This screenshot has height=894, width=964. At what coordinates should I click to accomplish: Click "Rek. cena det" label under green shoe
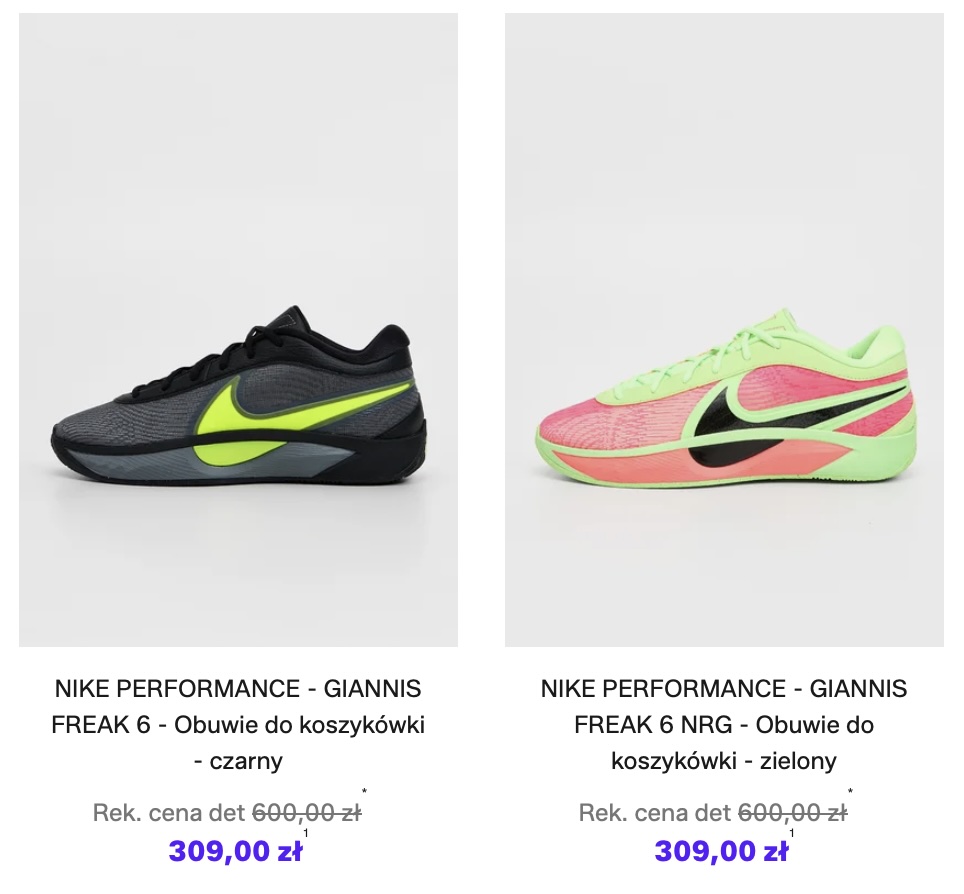click(654, 813)
